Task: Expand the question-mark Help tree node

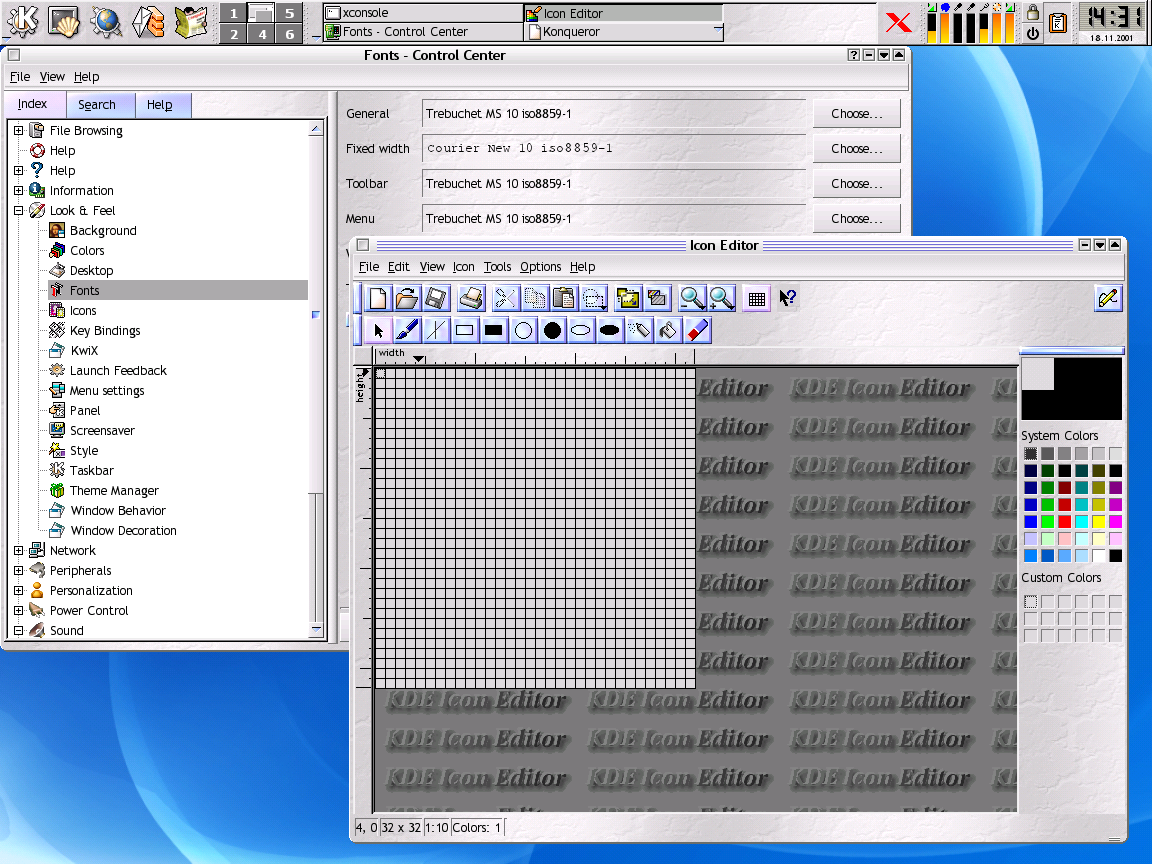Action: click(18, 170)
